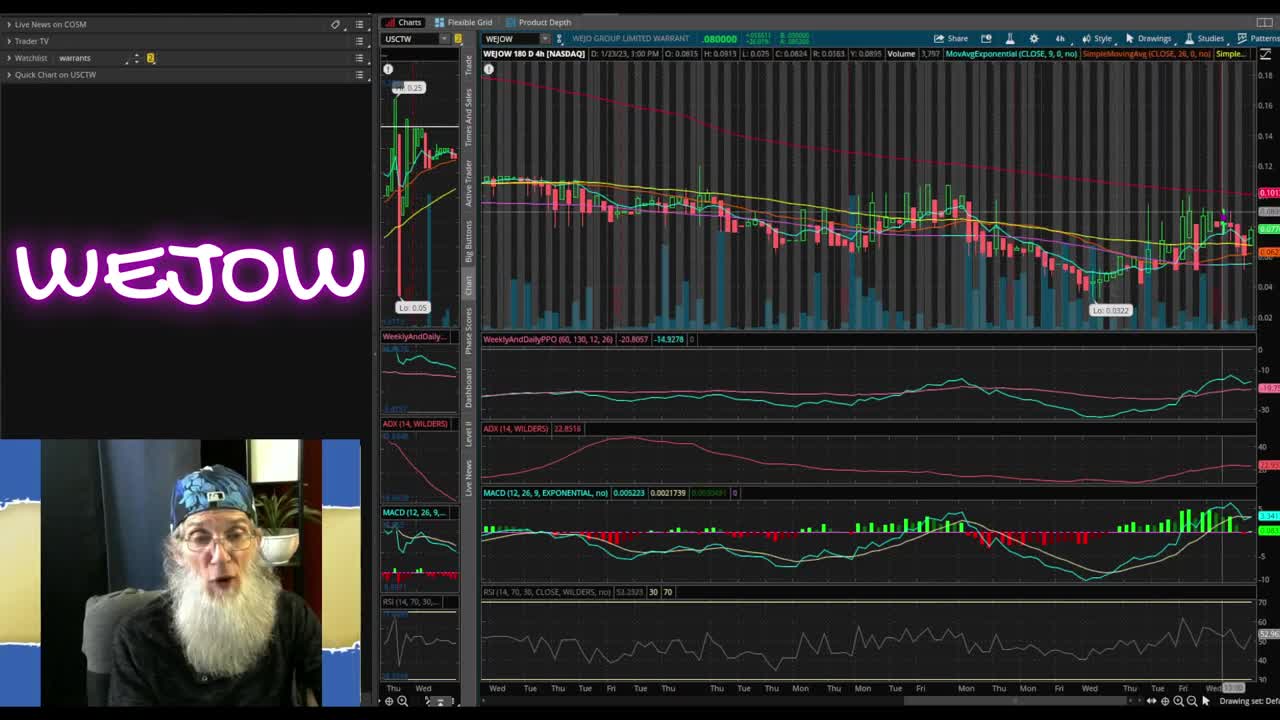The height and width of the screenshot is (720, 1280).
Task: Open the Phase Scores side tab
Action: 468,332
